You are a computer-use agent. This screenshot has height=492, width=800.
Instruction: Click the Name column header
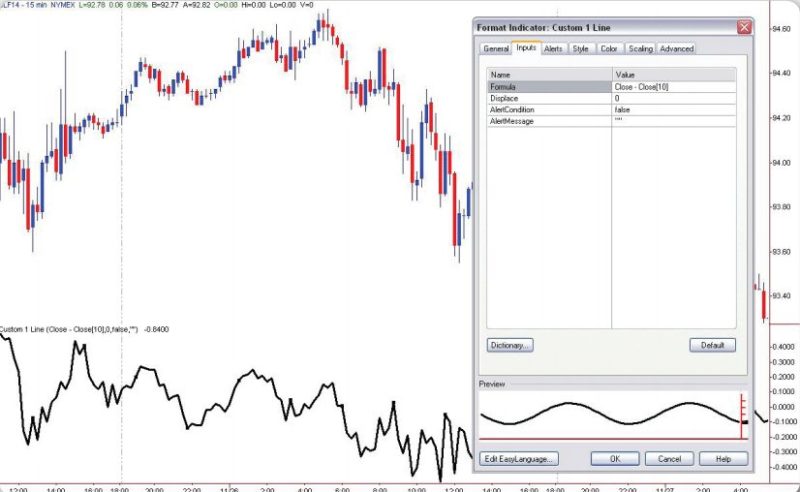click(x=549, y=75)
